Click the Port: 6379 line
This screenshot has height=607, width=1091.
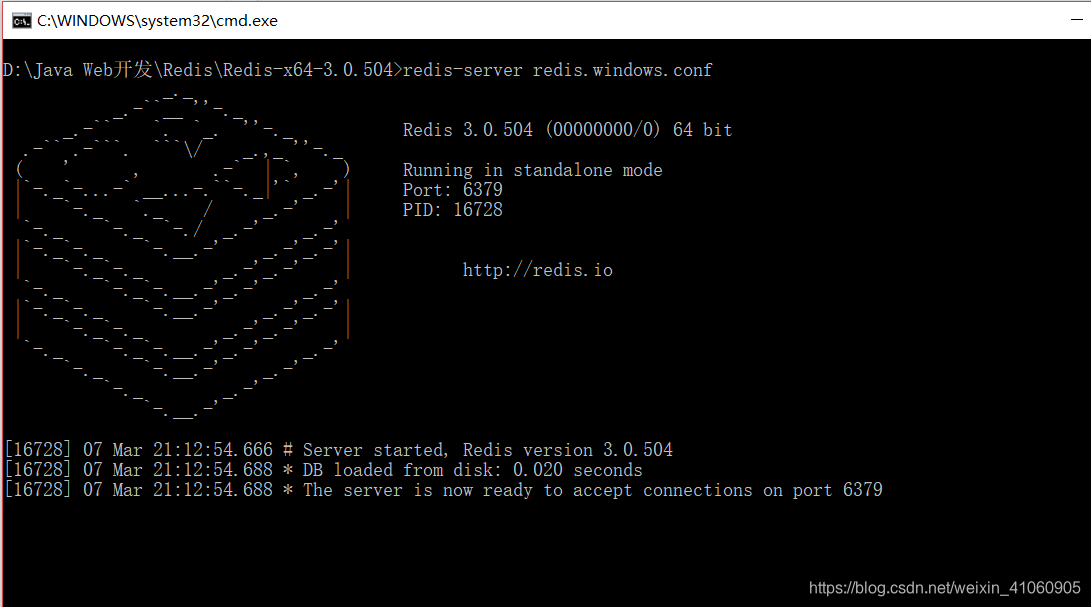point(452,190)
